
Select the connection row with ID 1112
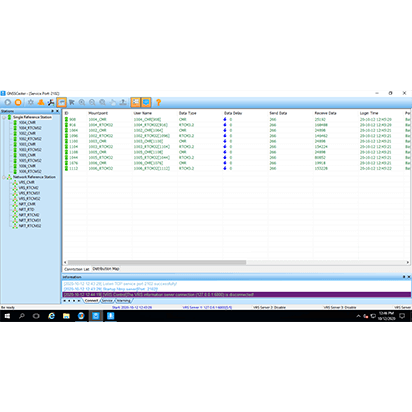point(237,168)
